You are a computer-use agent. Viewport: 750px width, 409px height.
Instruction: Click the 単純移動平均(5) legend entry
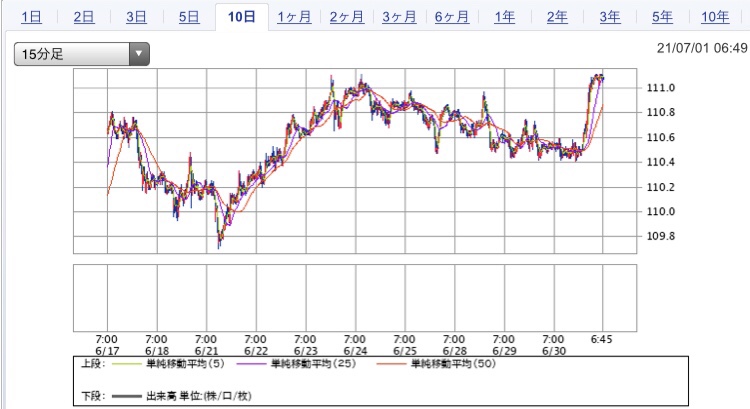pyautogui.click(x=185, y=364)
